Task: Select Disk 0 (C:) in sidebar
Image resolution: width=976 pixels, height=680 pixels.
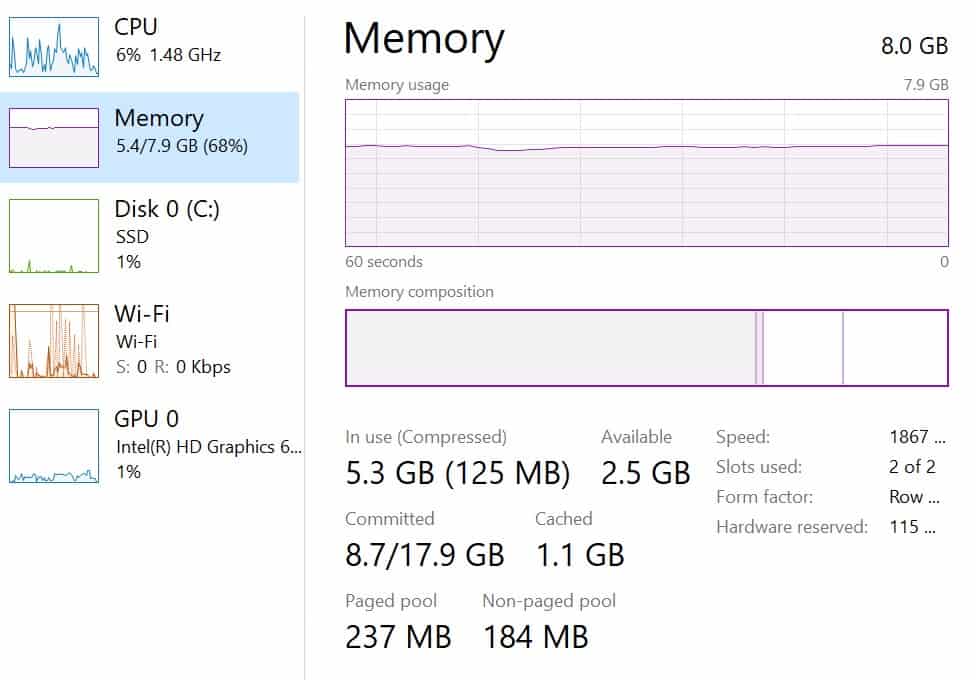Action: 149,235
